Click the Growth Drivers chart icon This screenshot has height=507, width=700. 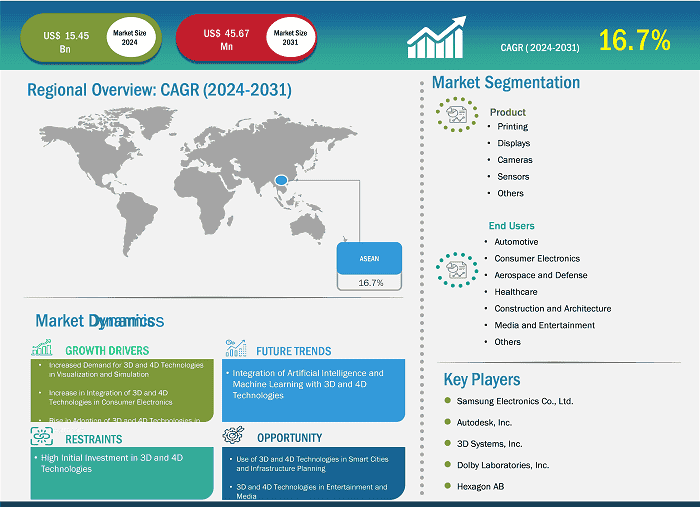[x=42, y=347]
